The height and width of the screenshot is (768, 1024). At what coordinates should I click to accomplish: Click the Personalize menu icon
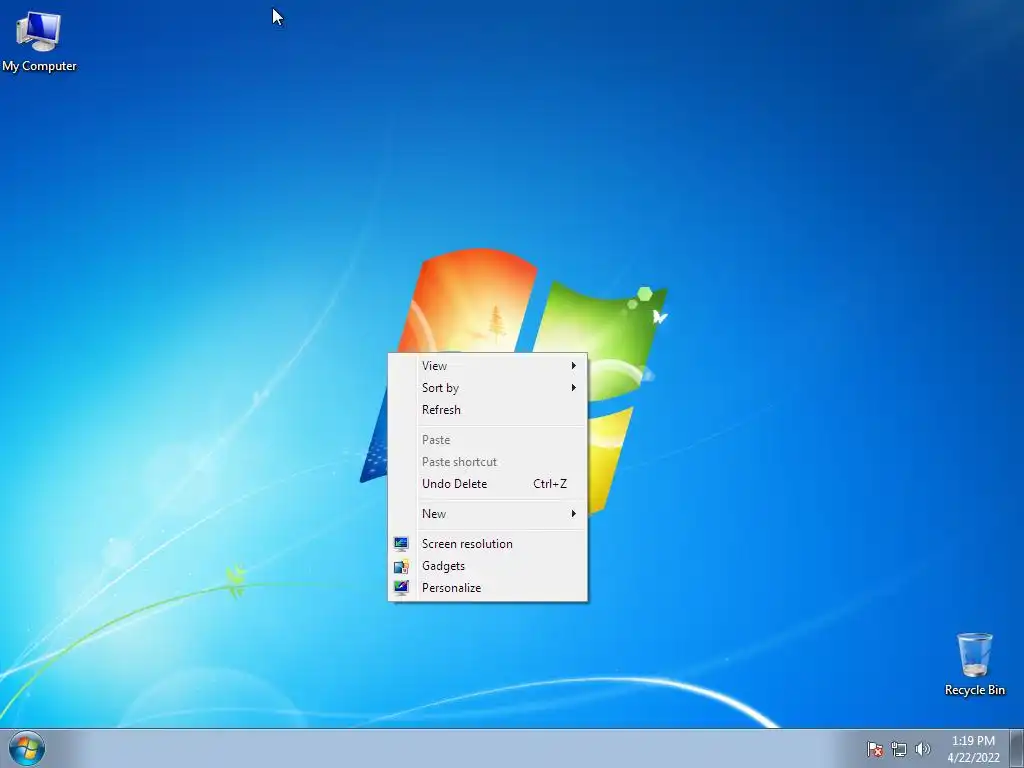tap(401, 587)
